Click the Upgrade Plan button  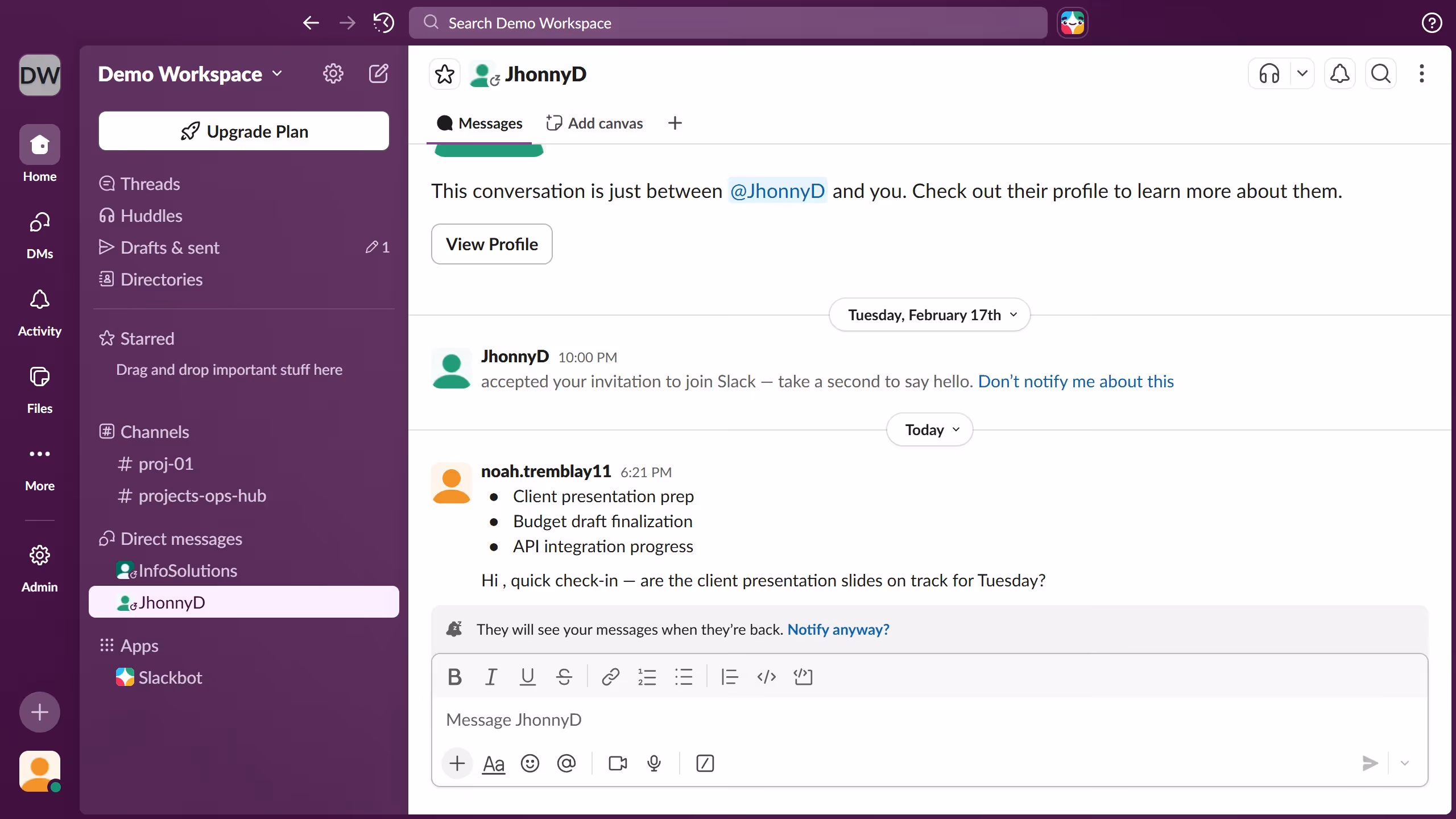(x=243, y=131)
